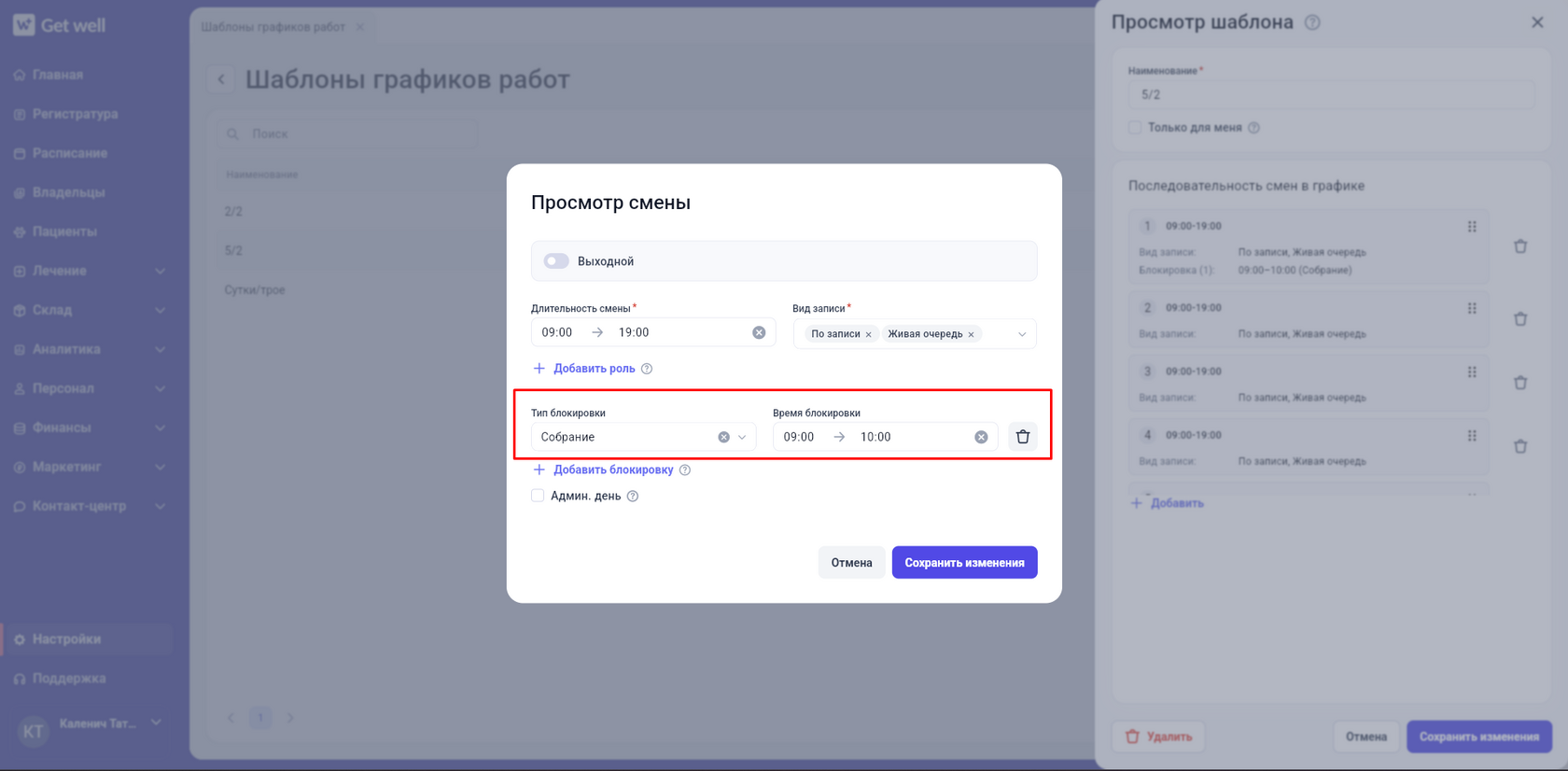Grab drag handle of shift 3

click(x=1472, y=371)
